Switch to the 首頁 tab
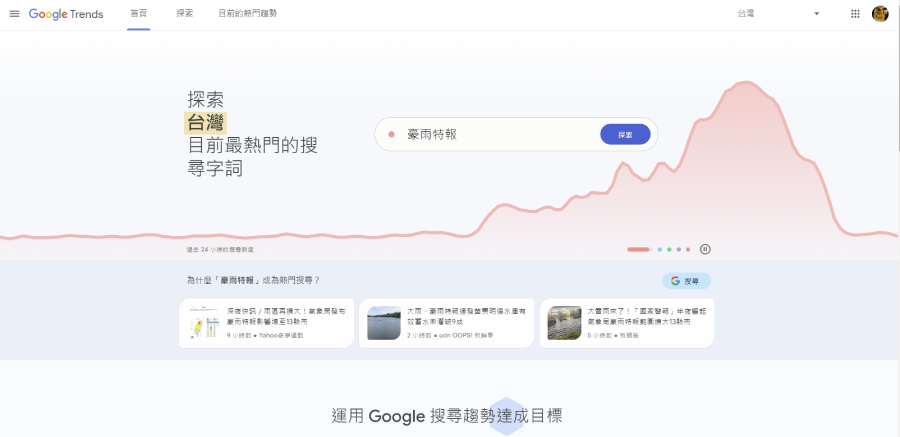Viewport: 900px width, 437px height. click(x=138, y=14)
